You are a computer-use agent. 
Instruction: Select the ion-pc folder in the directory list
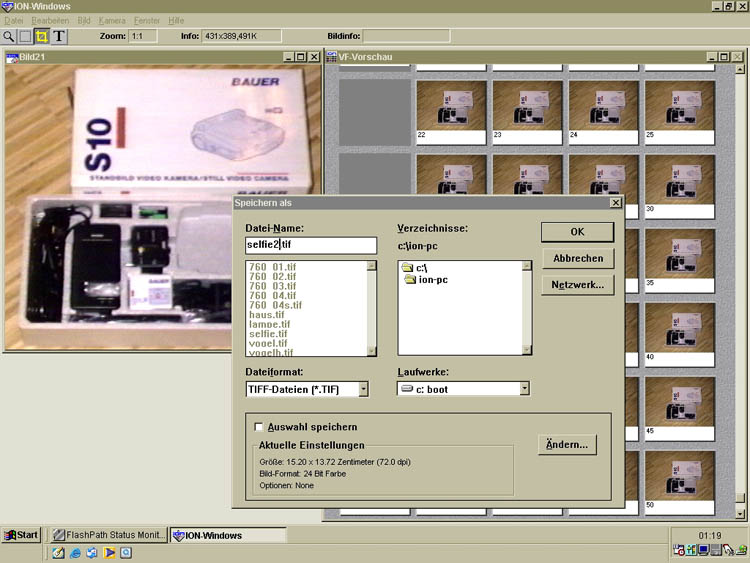(x=426, y=279)
